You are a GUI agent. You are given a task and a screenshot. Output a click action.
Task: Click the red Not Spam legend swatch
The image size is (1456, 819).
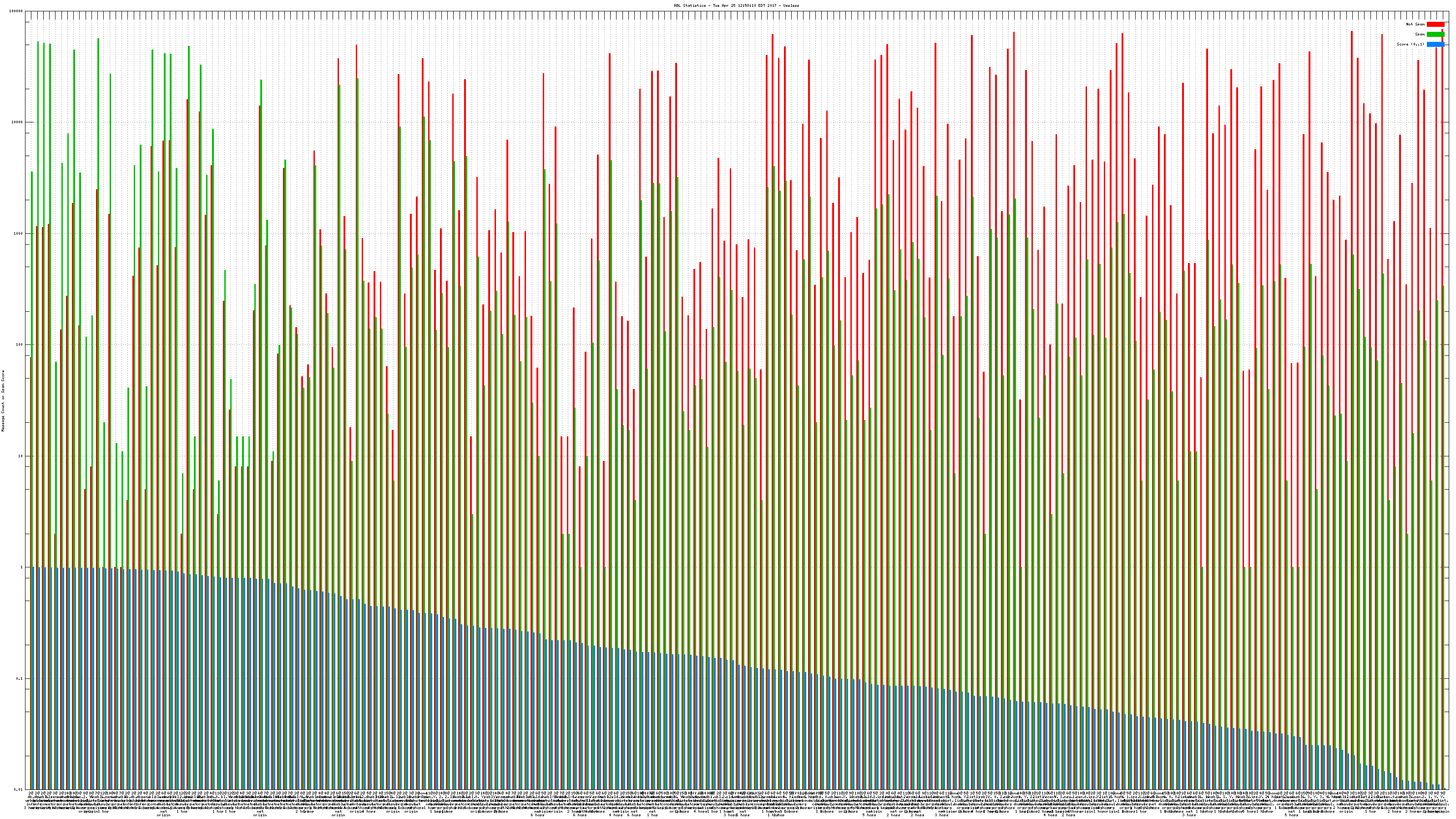(x=1435, y=24)
